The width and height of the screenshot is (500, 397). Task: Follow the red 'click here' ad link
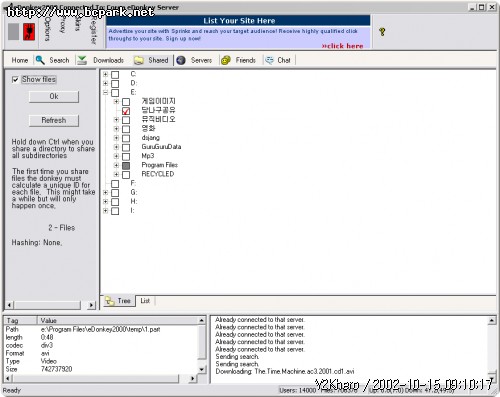pos(342,46)
